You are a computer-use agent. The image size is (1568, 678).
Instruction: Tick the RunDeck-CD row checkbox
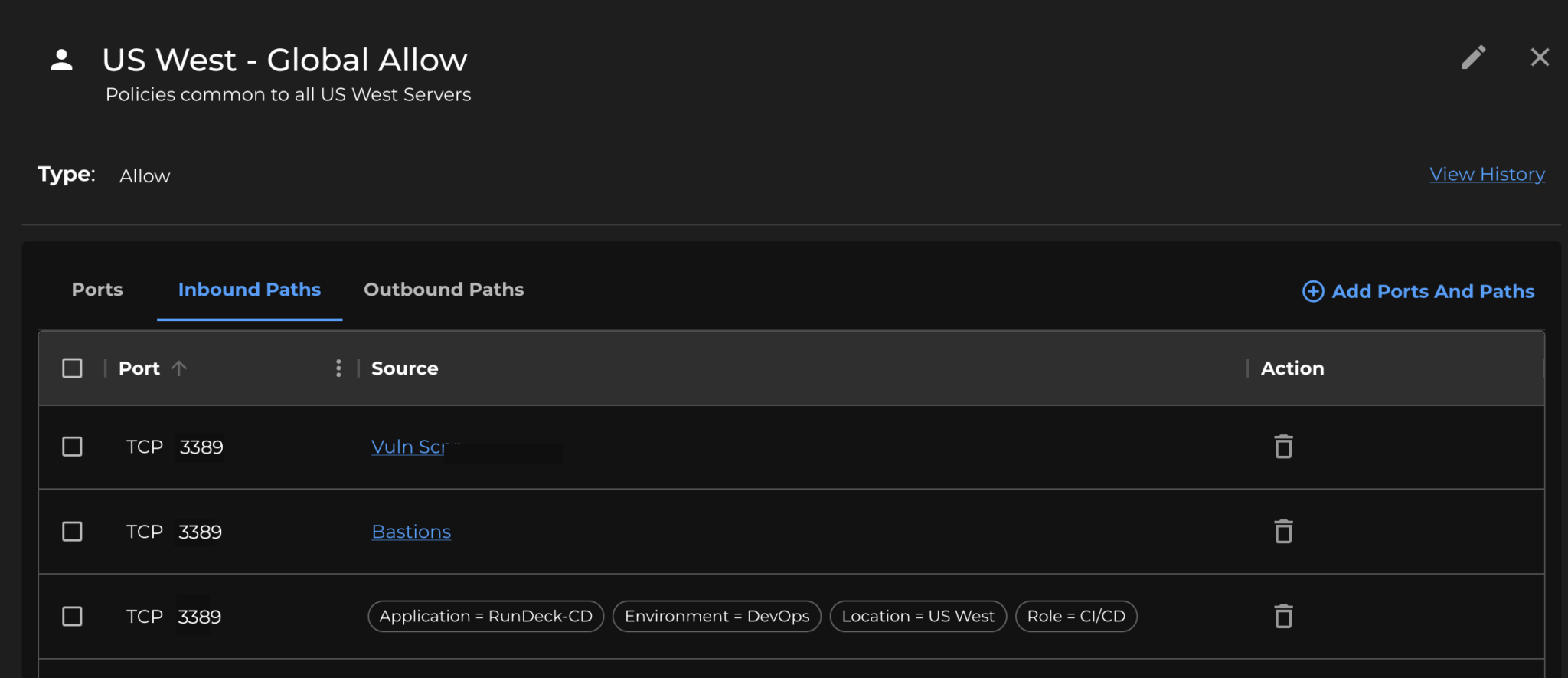point(72,617)
